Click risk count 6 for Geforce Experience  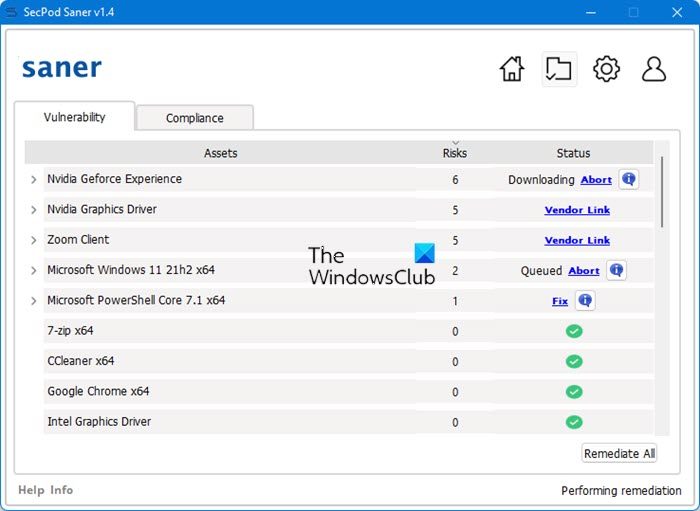pos(455,180)
